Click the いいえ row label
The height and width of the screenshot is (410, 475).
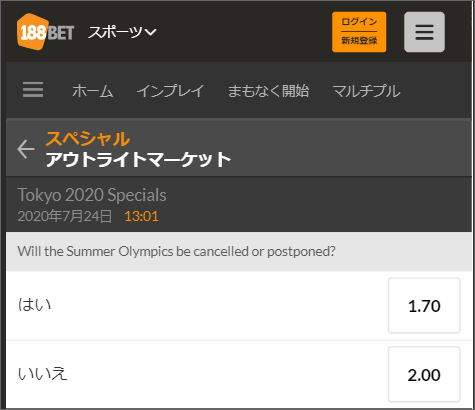click(43, 374)
